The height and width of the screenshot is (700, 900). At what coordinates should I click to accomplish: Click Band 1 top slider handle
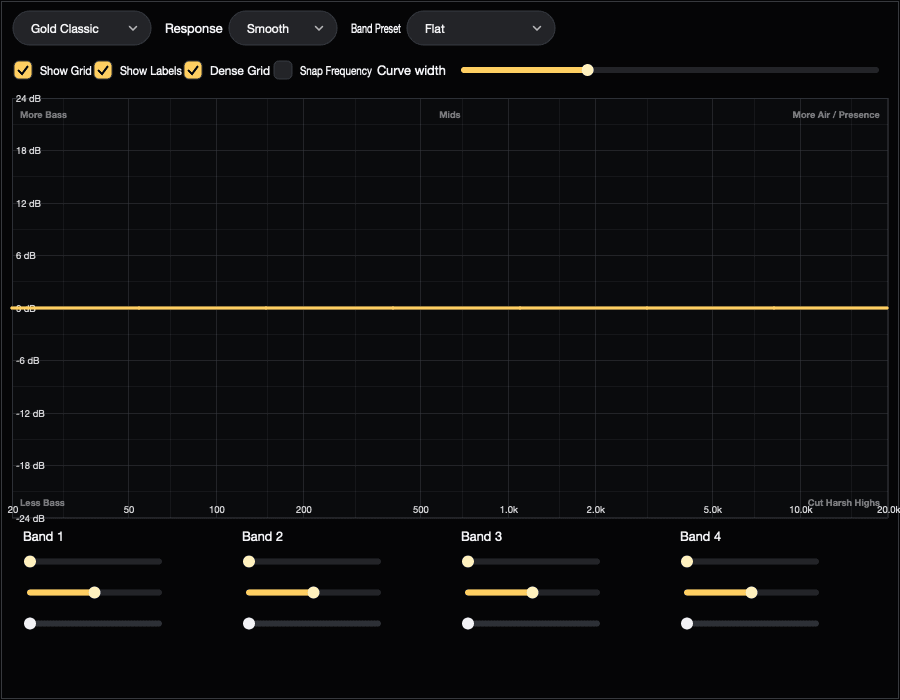[x=30, y=561]
